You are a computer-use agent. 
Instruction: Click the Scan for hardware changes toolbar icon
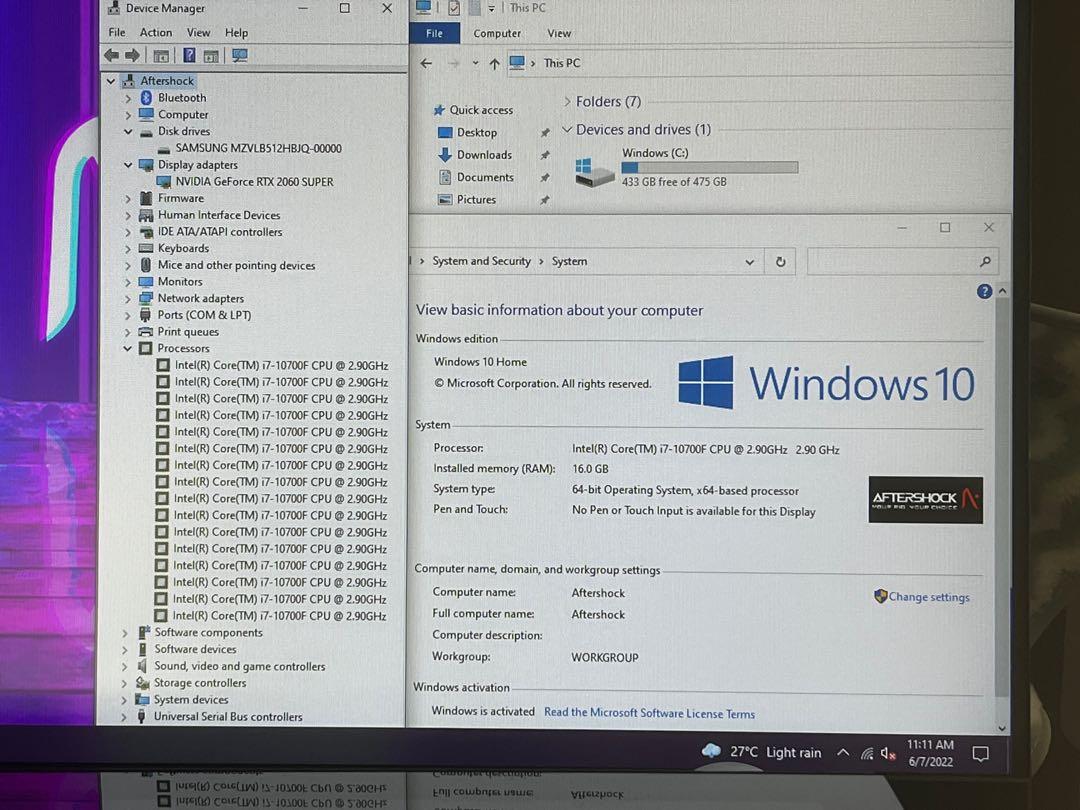tap(239, 56)
